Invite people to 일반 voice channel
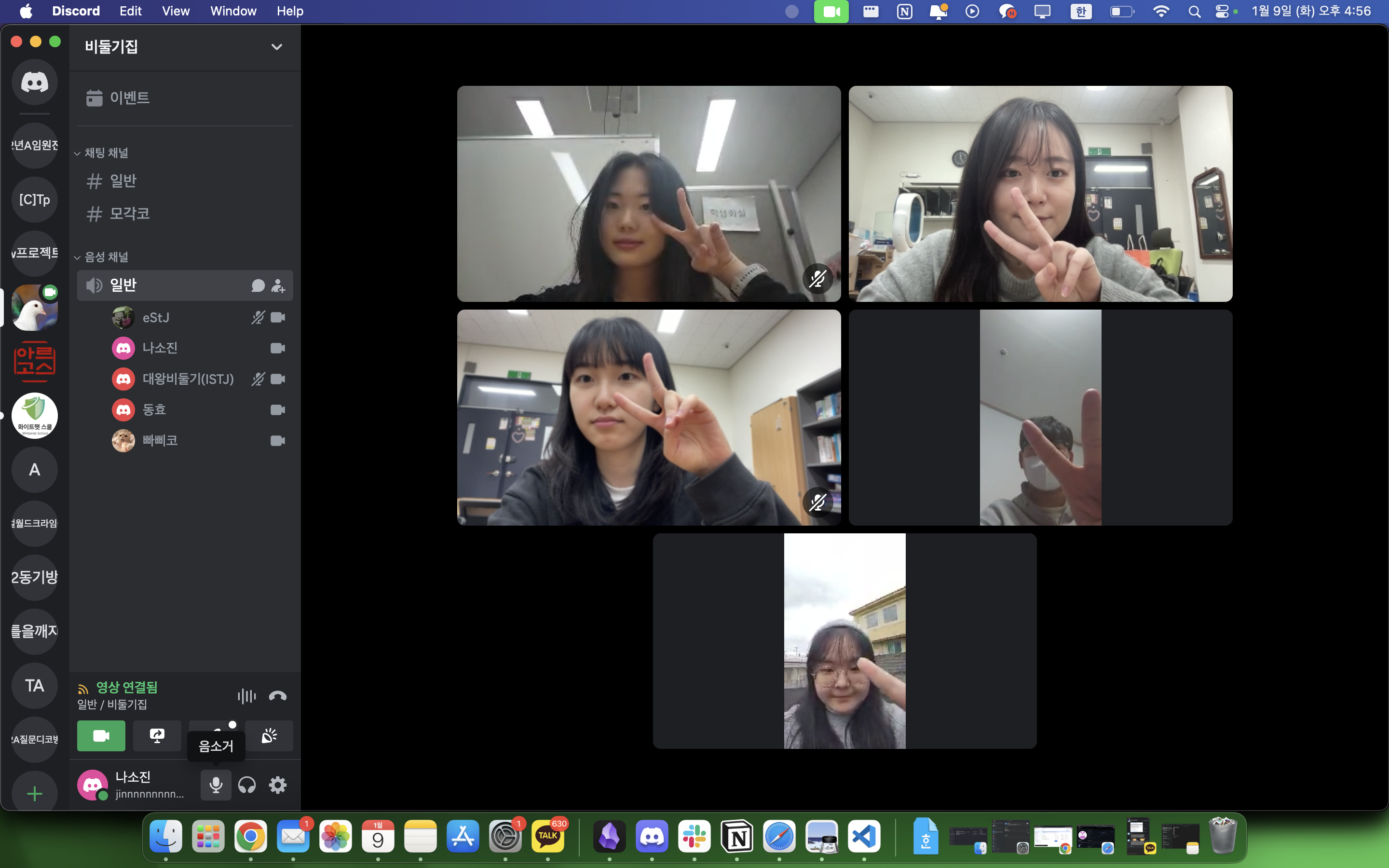This screenshot has width=1389, height=868. pyautogui.click(x=278, y=285)
